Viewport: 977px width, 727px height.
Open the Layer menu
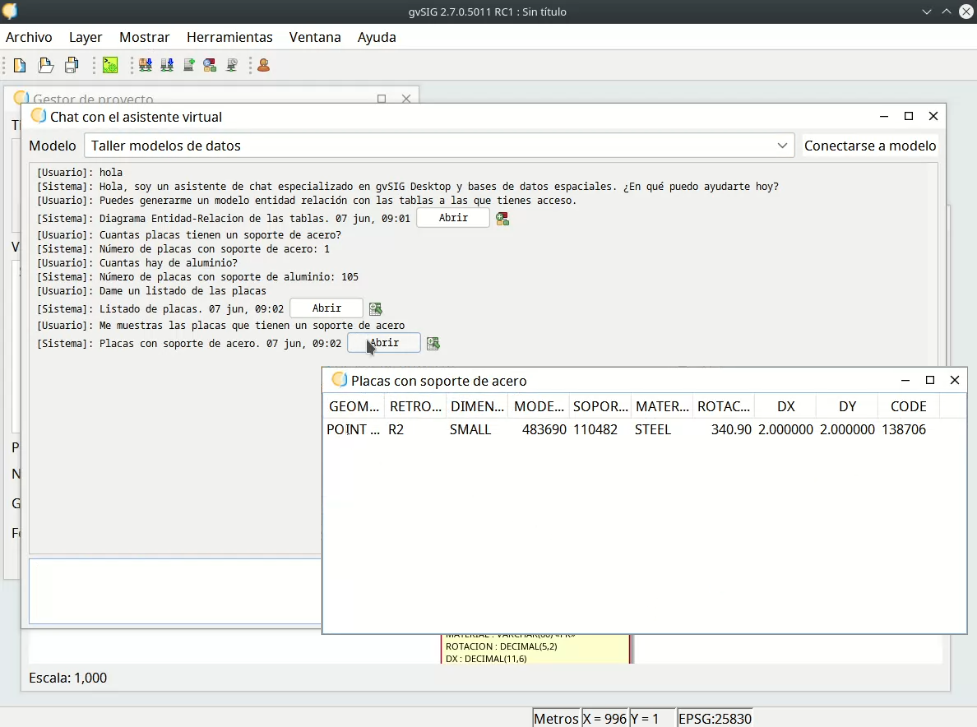pos(85,37)
